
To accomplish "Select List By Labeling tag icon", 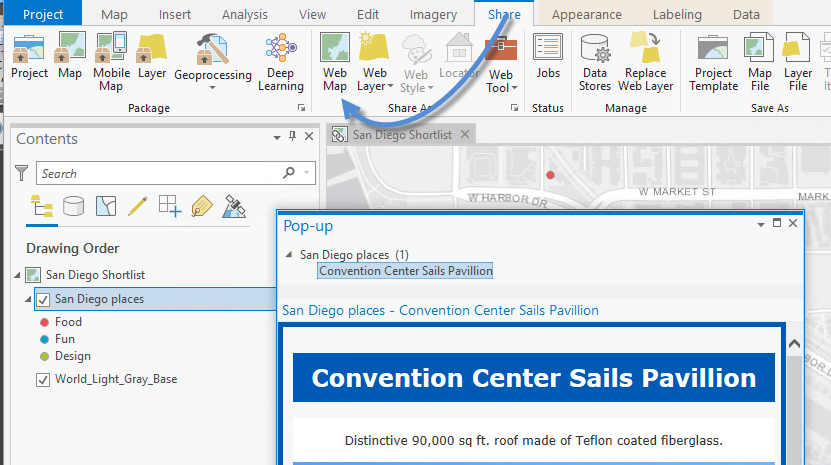I will click(202, 206).
